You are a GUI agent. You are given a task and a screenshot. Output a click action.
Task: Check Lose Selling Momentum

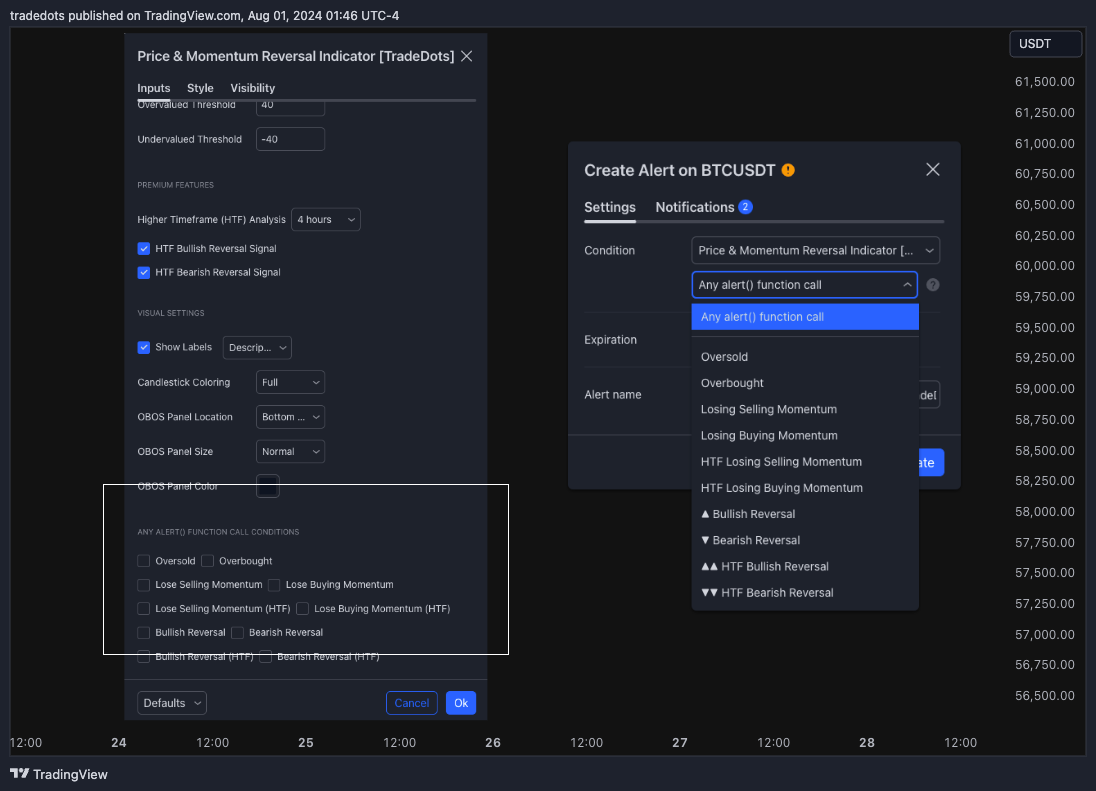pyautogui.click(x=144, y=585)
